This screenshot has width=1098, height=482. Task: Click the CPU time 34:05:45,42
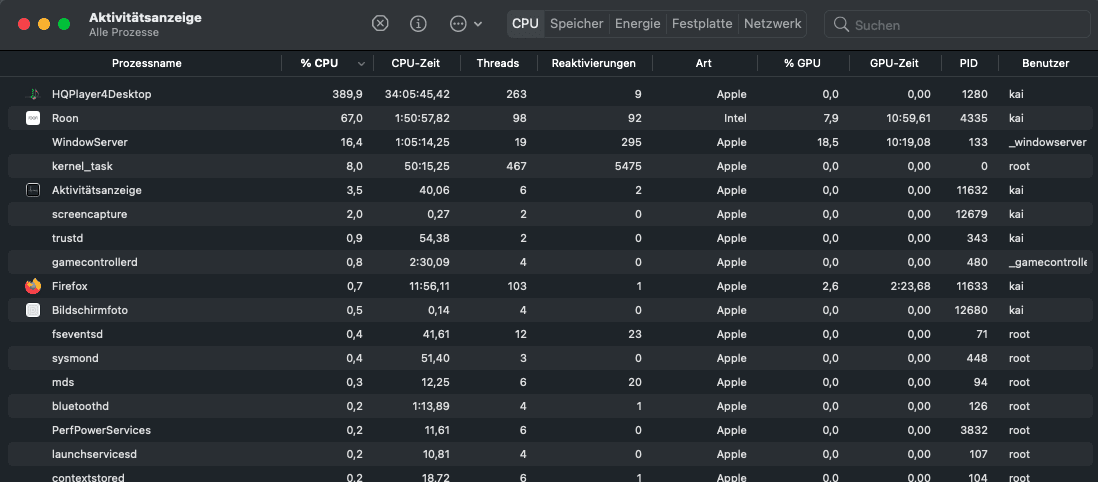[x=417, y=94]
